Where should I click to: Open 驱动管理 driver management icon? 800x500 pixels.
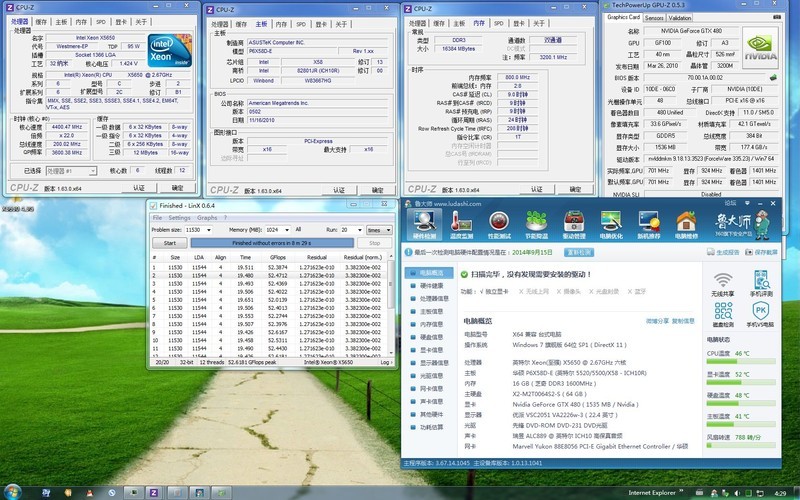[573, 224]
